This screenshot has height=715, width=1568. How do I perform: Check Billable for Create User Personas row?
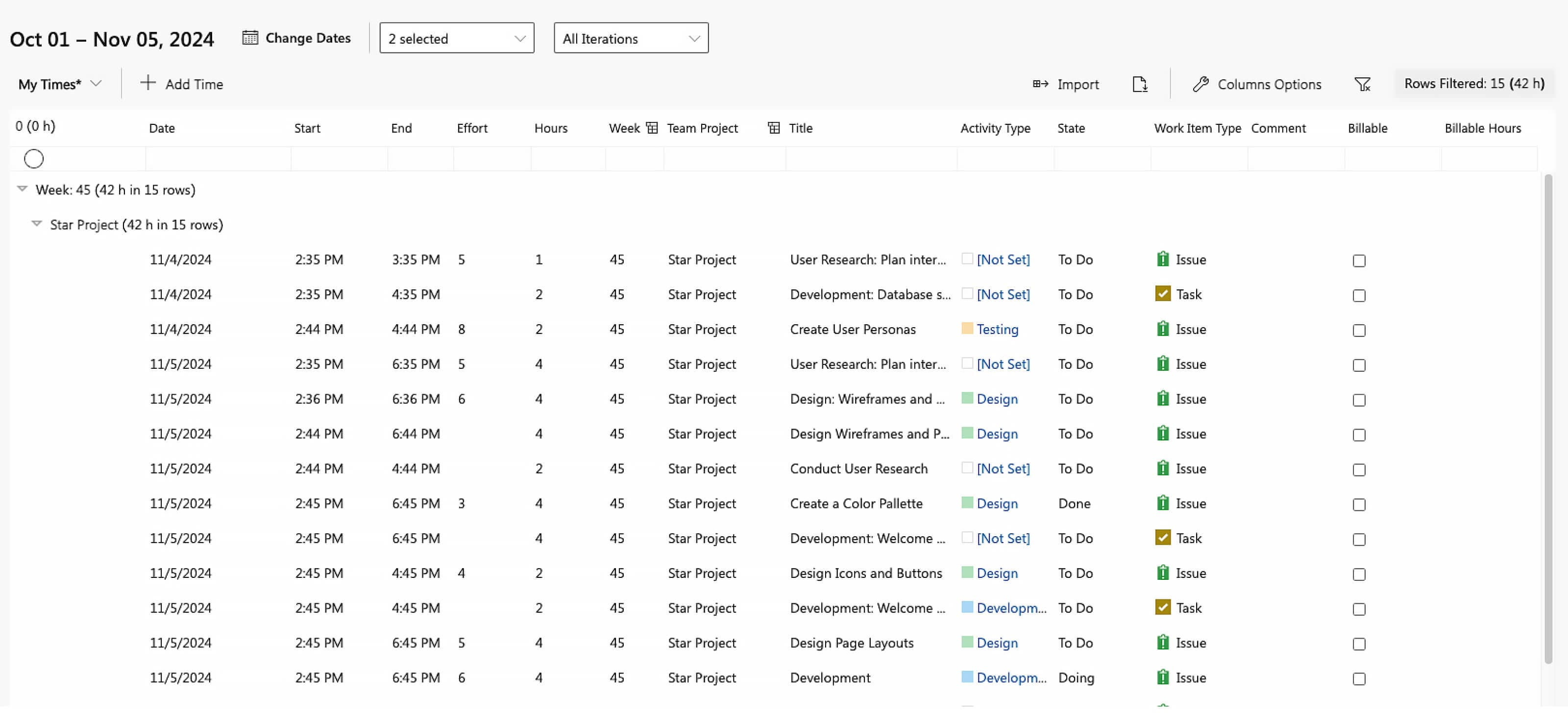click(x=1359, y=331)
